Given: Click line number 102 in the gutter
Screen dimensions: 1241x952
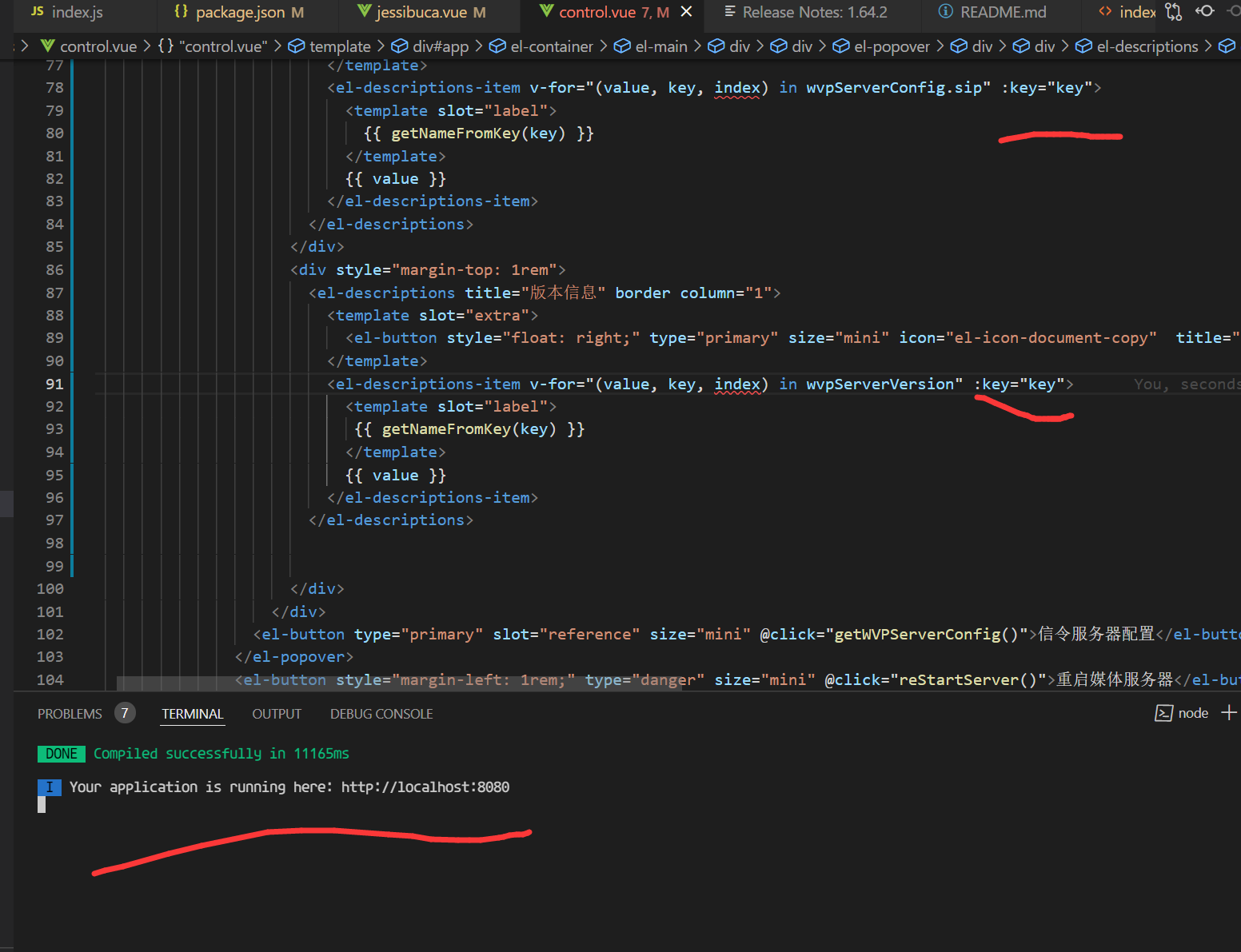Looking at the screenshot, I should 50,634.
